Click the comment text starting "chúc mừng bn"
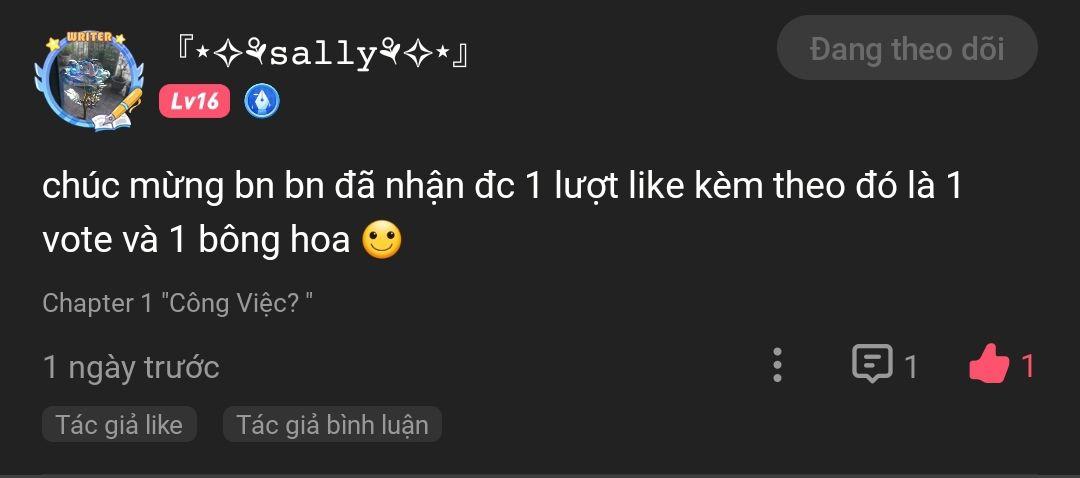1080x478 pixels. pos(501,214)
